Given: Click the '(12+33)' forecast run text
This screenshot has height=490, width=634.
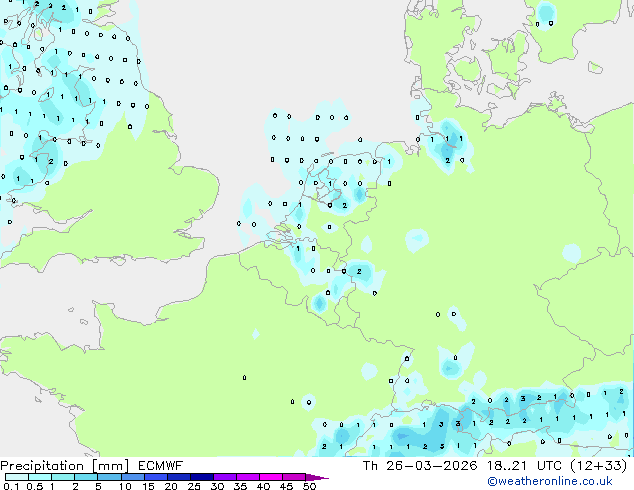Looking at the screenshot, I should click(x=598, y=466).
